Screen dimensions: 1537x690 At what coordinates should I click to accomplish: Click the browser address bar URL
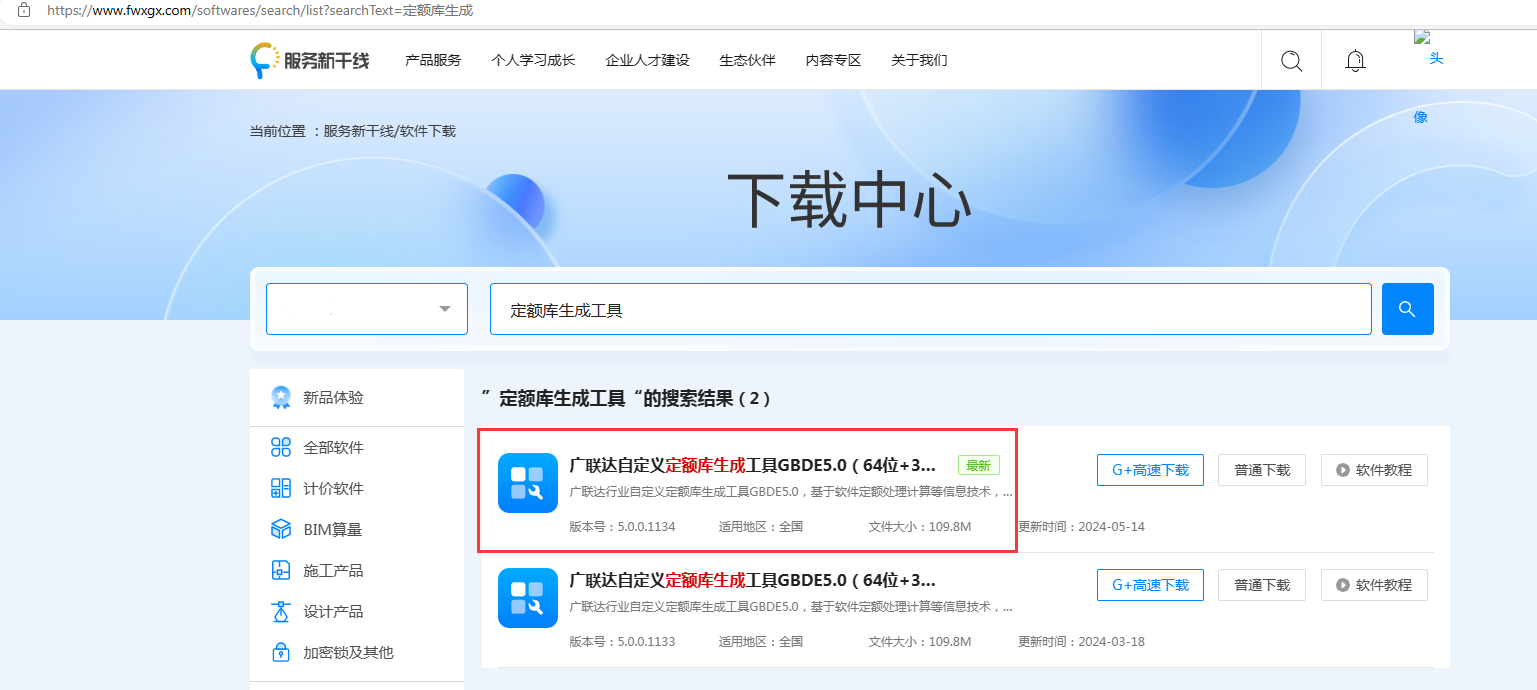(260, 10)
